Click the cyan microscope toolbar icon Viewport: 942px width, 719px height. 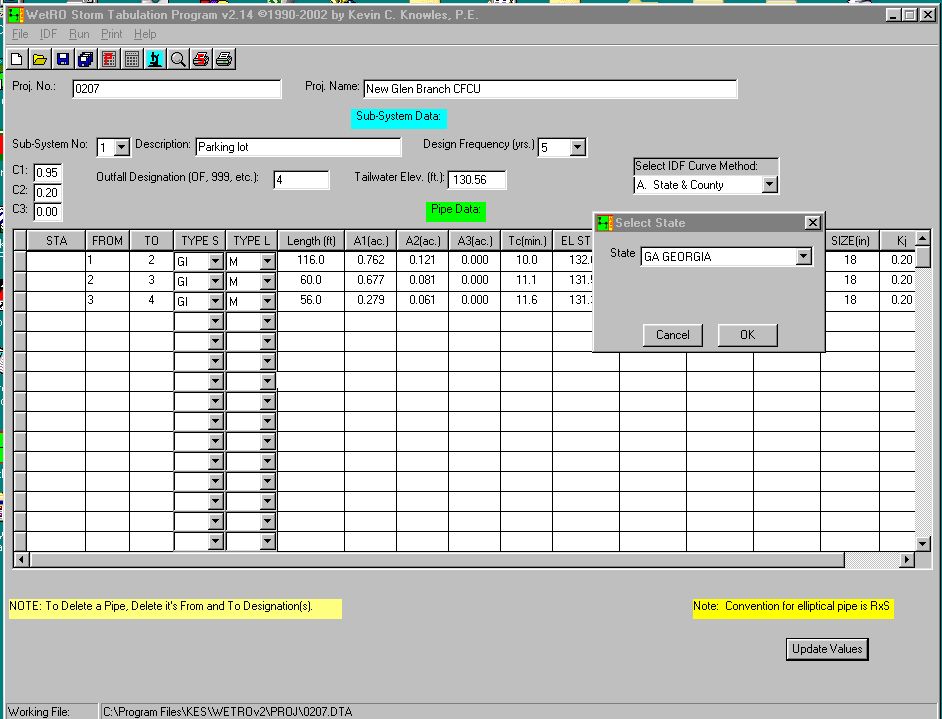tap(155, 59)
